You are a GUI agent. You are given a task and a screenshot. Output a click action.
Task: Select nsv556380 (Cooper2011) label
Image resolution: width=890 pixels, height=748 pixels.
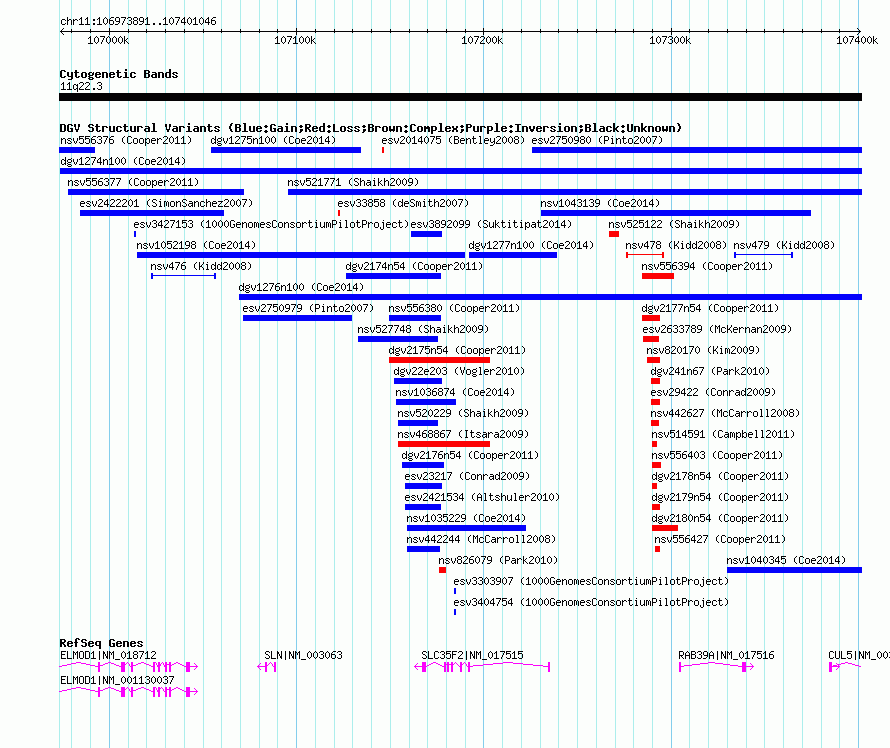[x=454, y=308]
